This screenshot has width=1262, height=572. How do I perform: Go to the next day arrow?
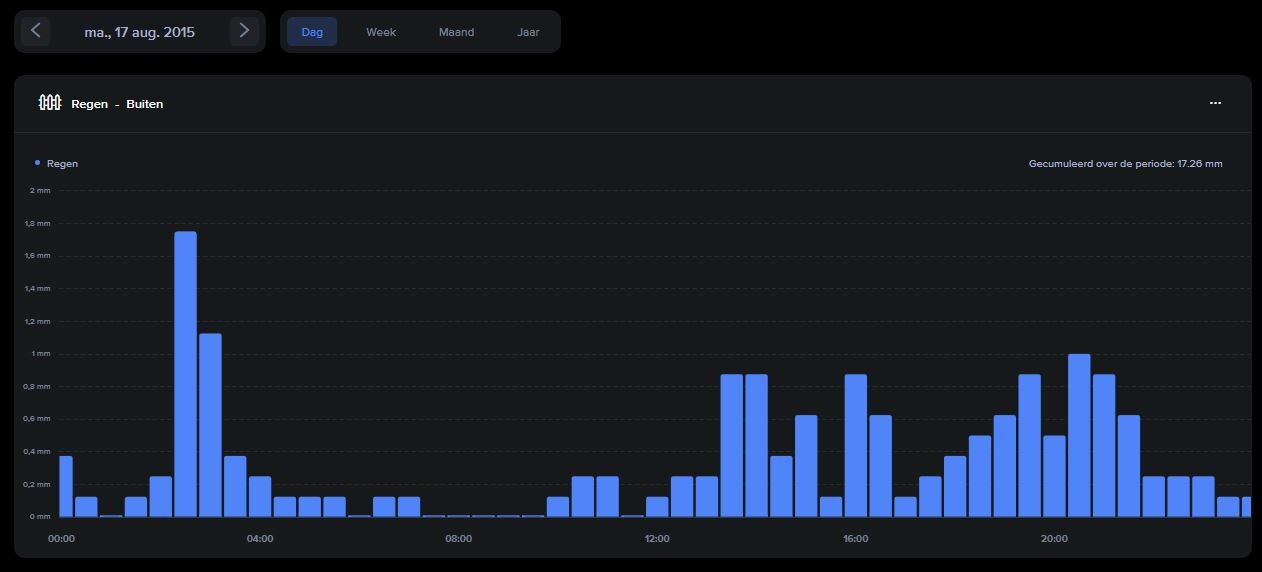(x=244, y=31)
